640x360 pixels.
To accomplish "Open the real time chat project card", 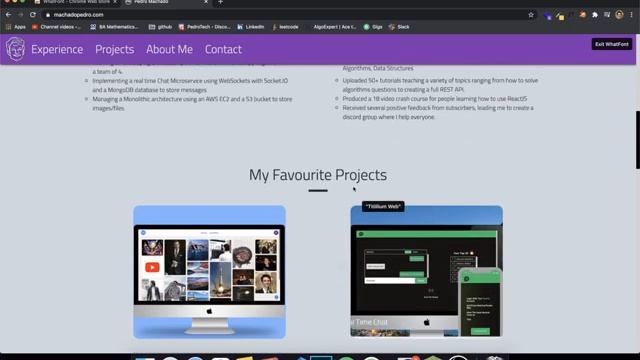I will click(x=427, y=272).
